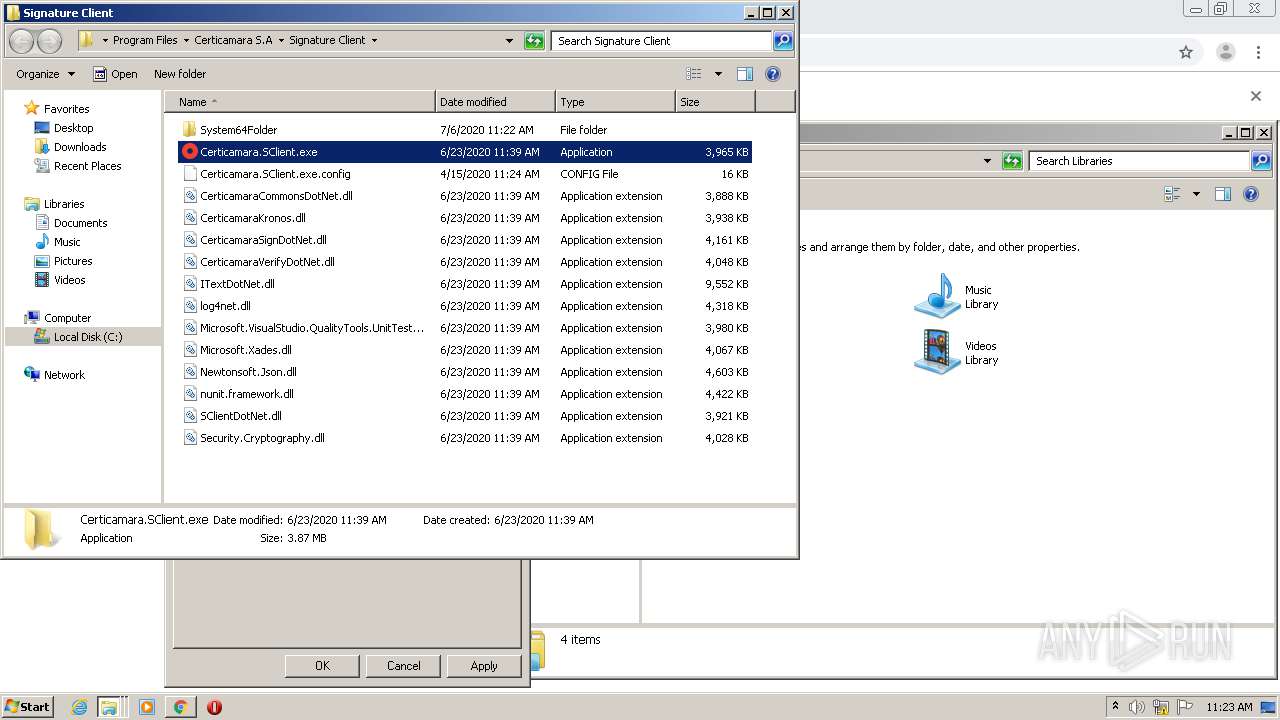This screenshot has height=720, width=1280.
Task: Focus the Search Libraries field
Action: pos(1140,161)
